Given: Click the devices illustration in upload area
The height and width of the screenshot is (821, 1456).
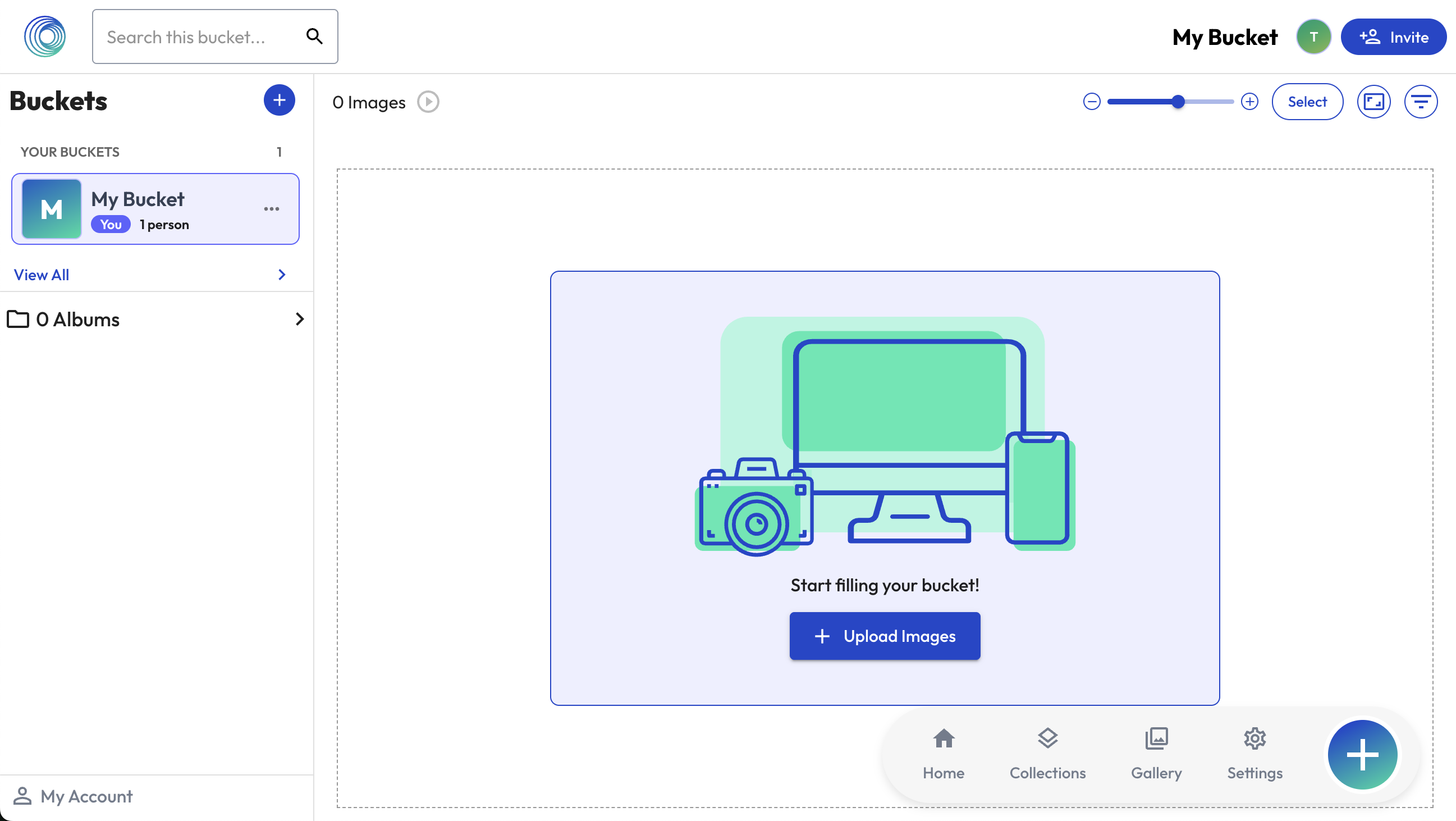Looking at the screenshot, I should [885, 436].
